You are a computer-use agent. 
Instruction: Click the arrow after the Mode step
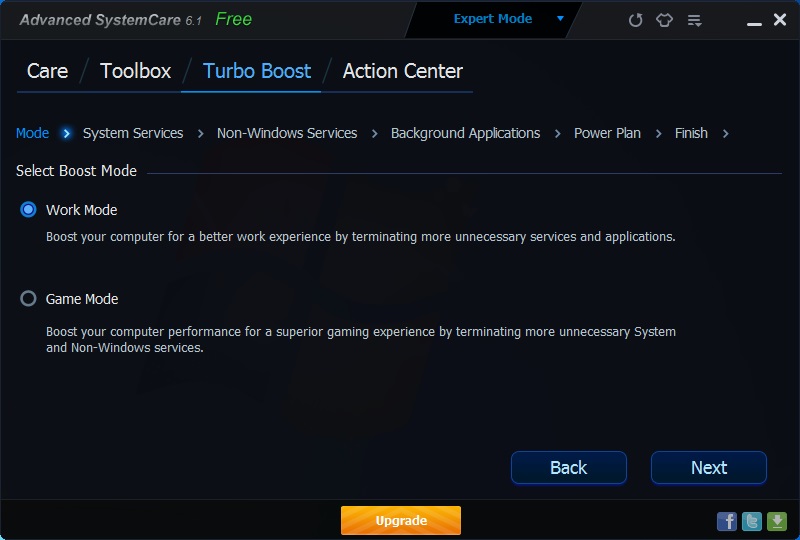tap(66, 133)
